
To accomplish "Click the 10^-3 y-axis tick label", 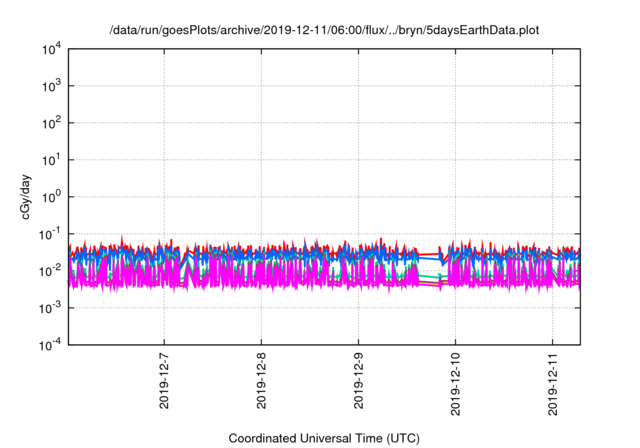I will pos(50,307).
